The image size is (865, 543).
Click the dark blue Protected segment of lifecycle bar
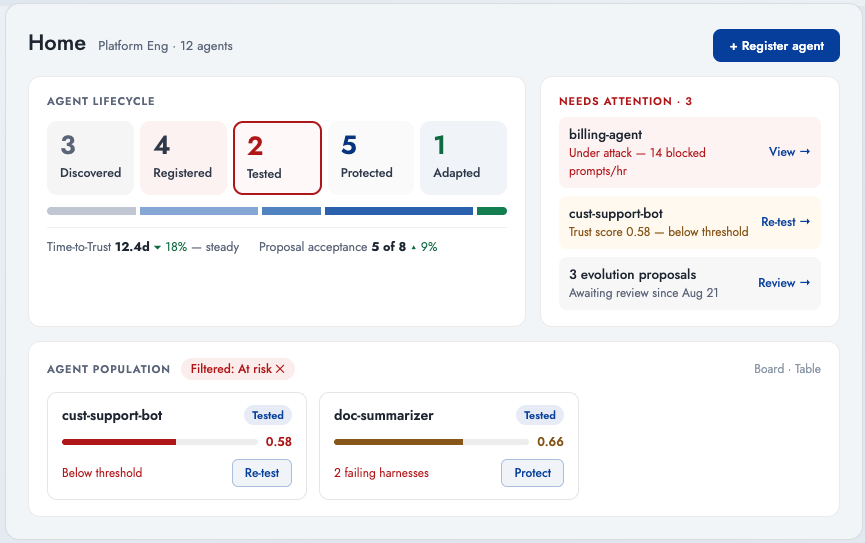point(399,211)
